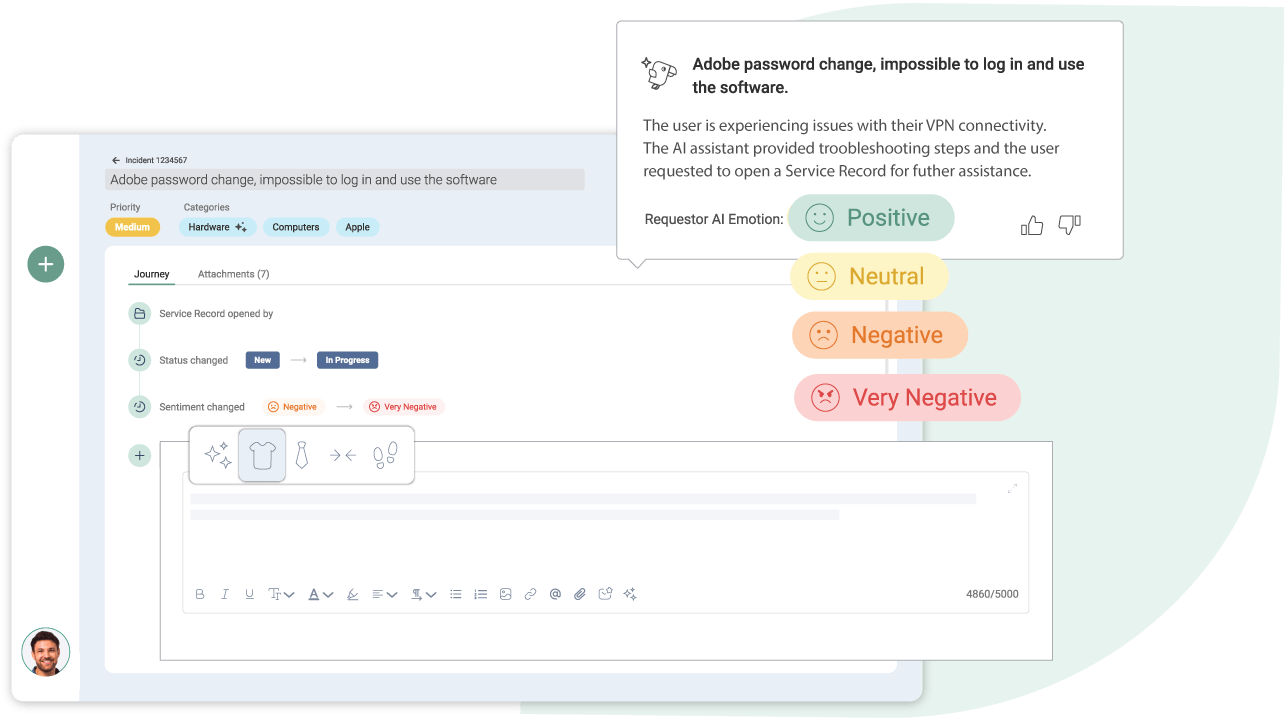Insert a hyperlink via the chain icon
Image resolution: width=1284 pixels, height=720 pixels.
(531, 594)
